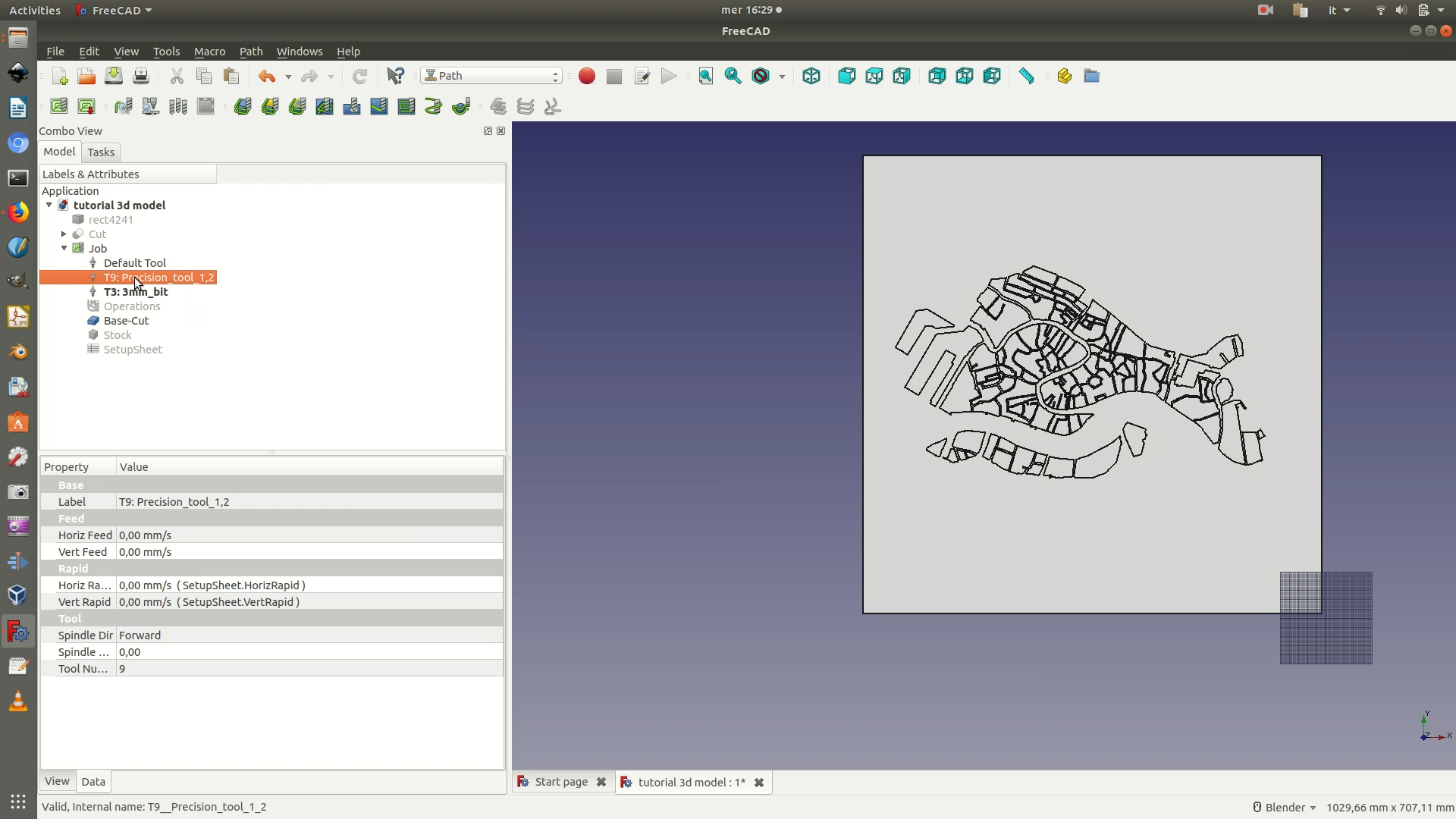Click the Drilling operation icon

point(352,106)
